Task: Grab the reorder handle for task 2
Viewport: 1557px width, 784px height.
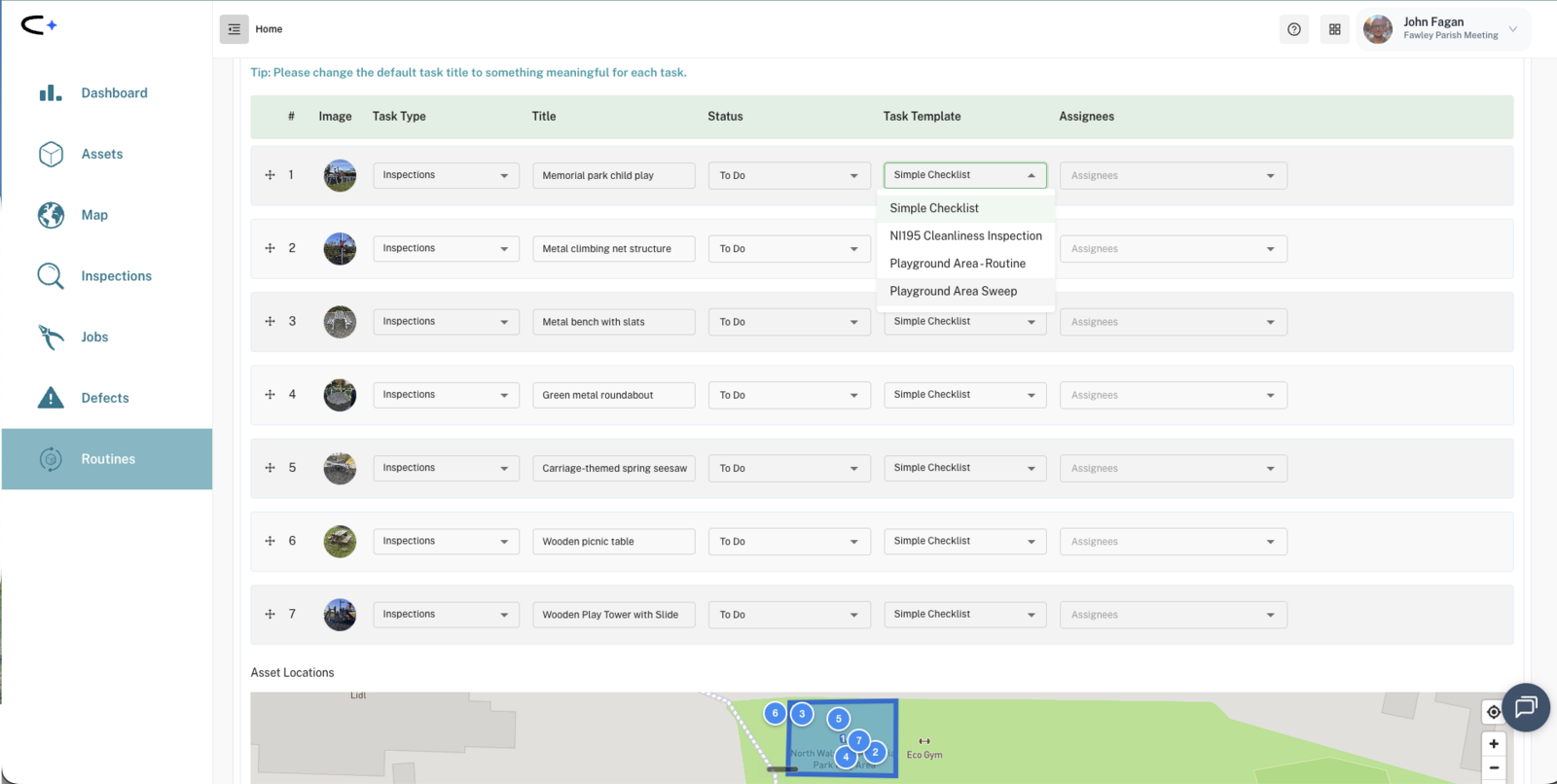Action: tap(270, 248)
